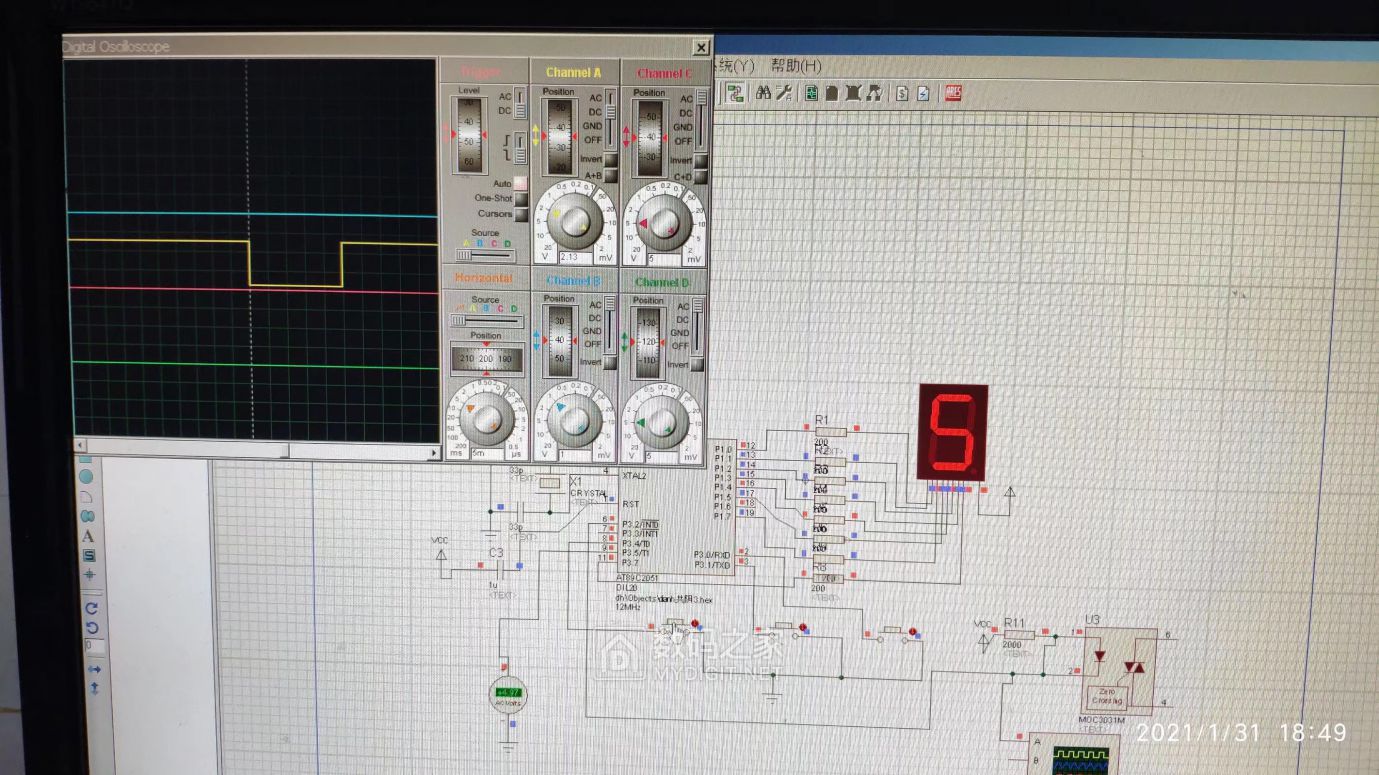Image resolution: width=1379 pixels, height=775 pixels.
Task: Toggle trigger One-Shot button
Action: click(x=520, y=198)
